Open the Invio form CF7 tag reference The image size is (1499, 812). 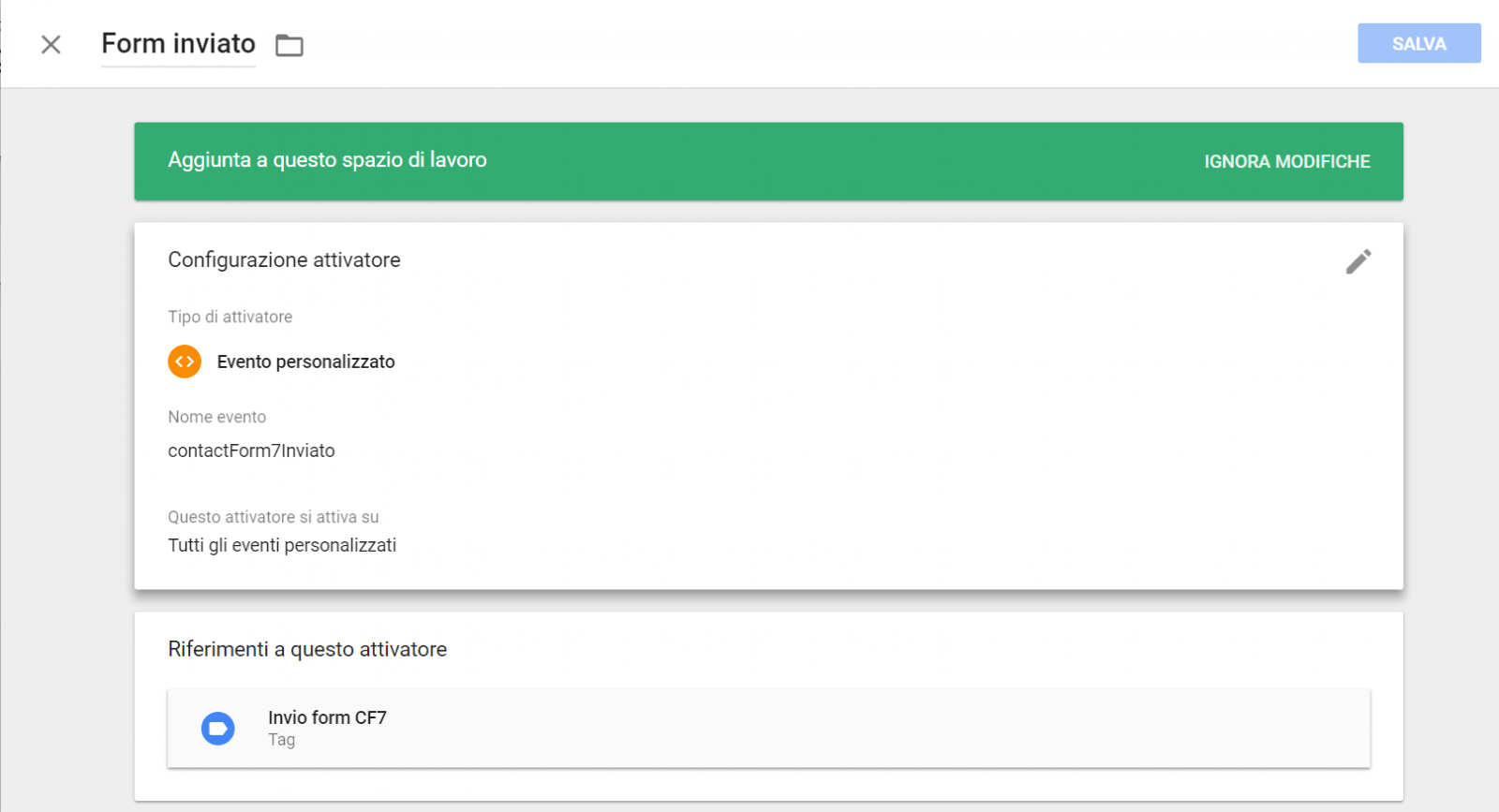pyautogui.click(x=327, y=717)
